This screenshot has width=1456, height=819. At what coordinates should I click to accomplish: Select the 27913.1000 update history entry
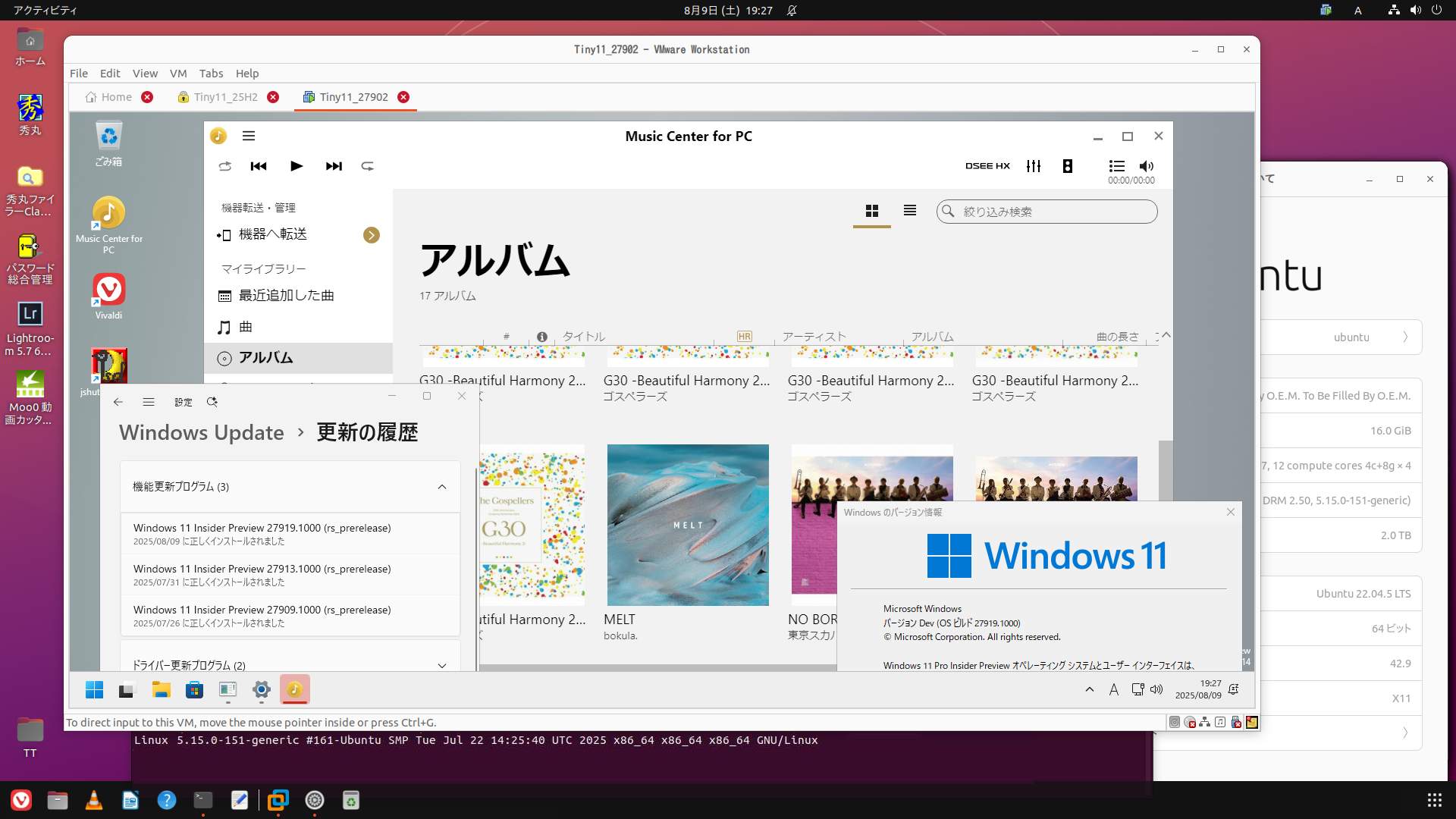[x=290, y=575]
